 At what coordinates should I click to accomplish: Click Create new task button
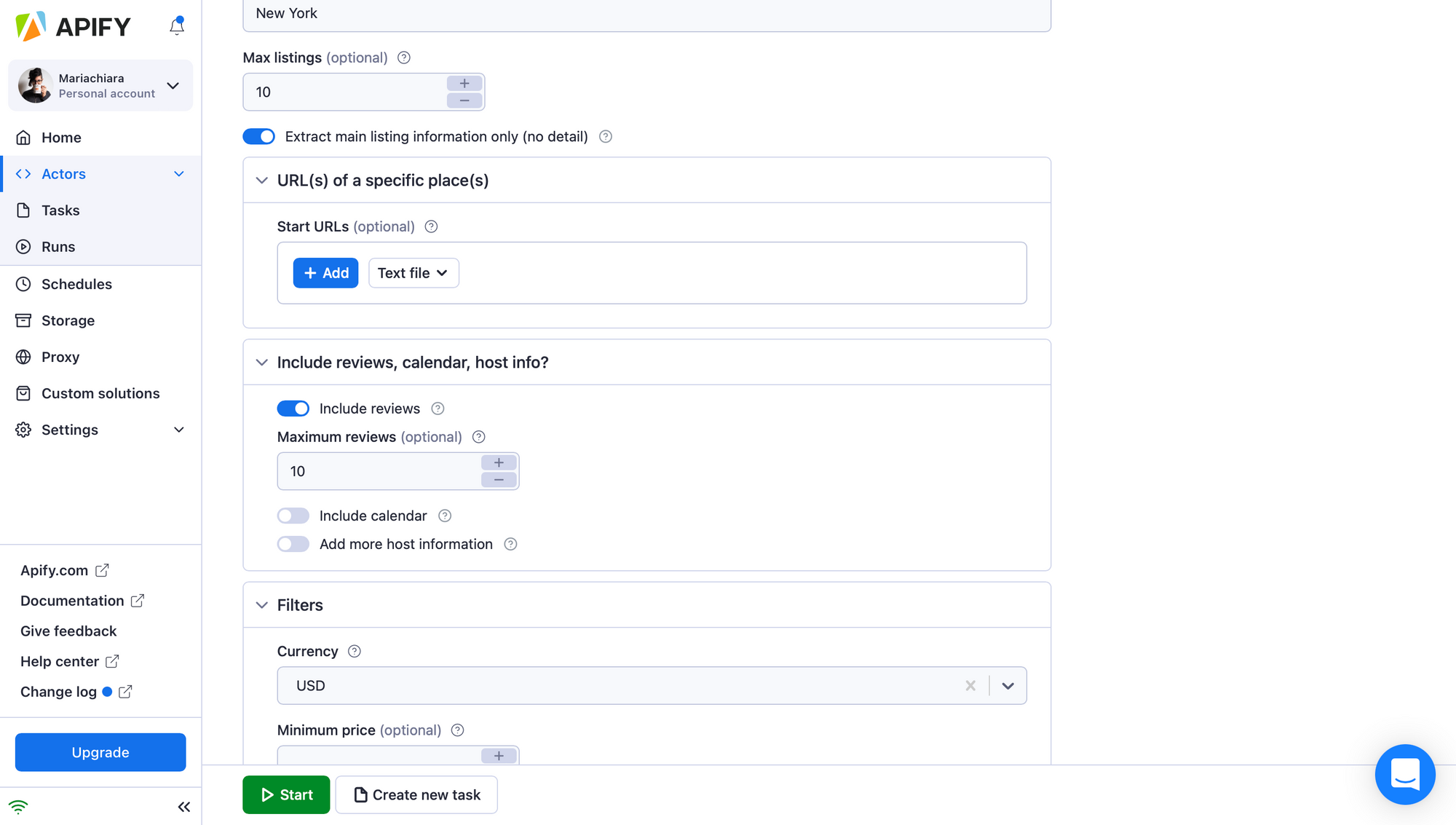click(416, 795)
